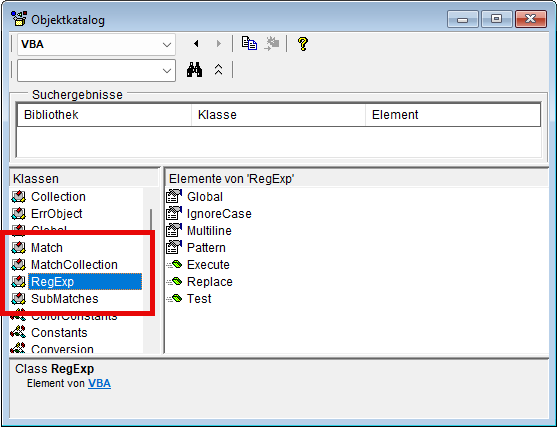Select the SubMatches class
Screen dimensions: 557x427
click(x=65, y=299)
